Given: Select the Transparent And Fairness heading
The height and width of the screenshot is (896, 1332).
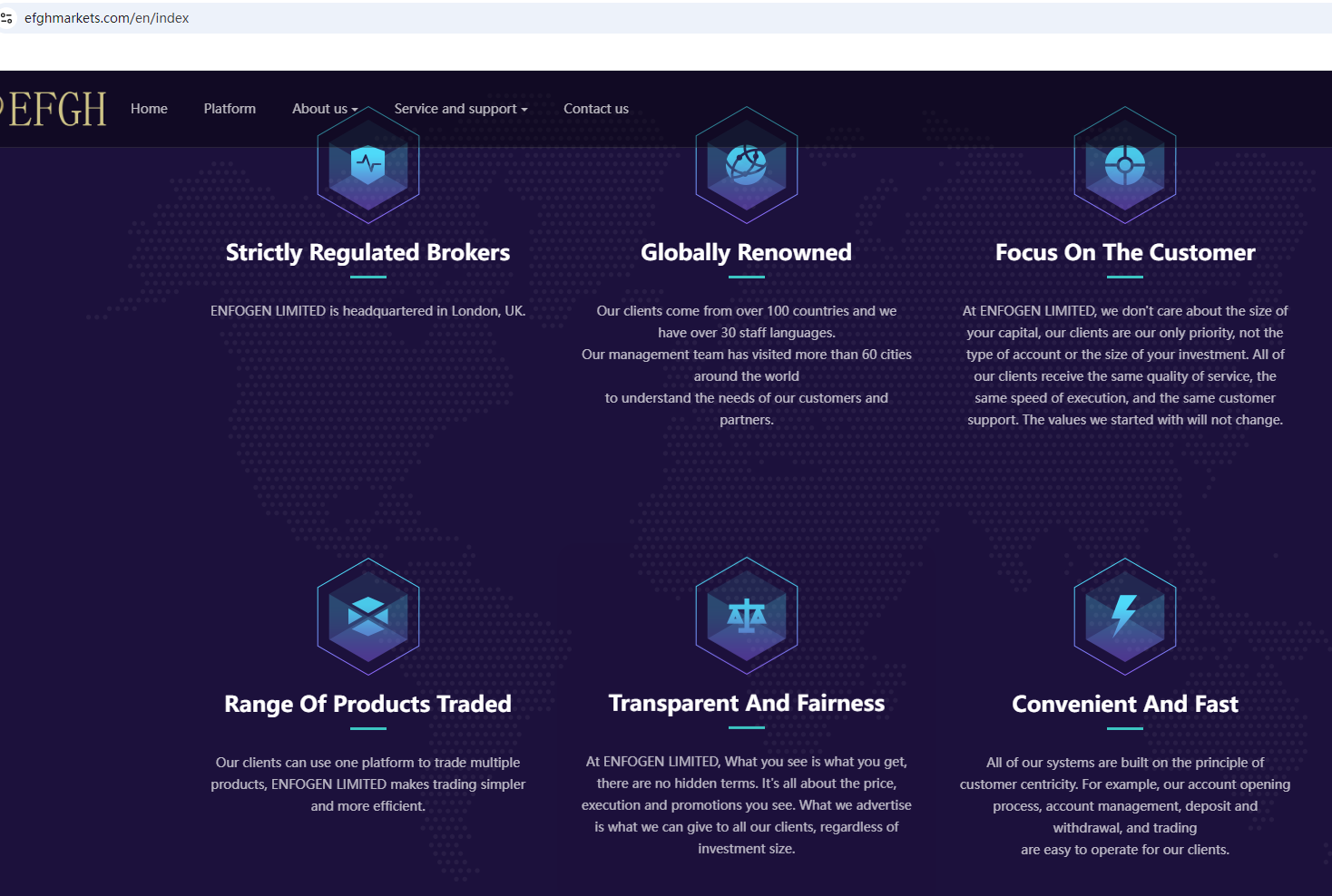Looking at the screenshot, I should point(747,703).
